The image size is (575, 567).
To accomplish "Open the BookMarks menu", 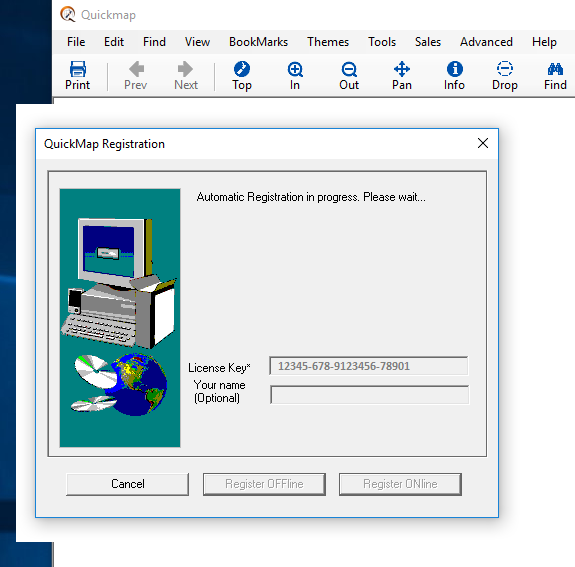I will tap(258, 42).
